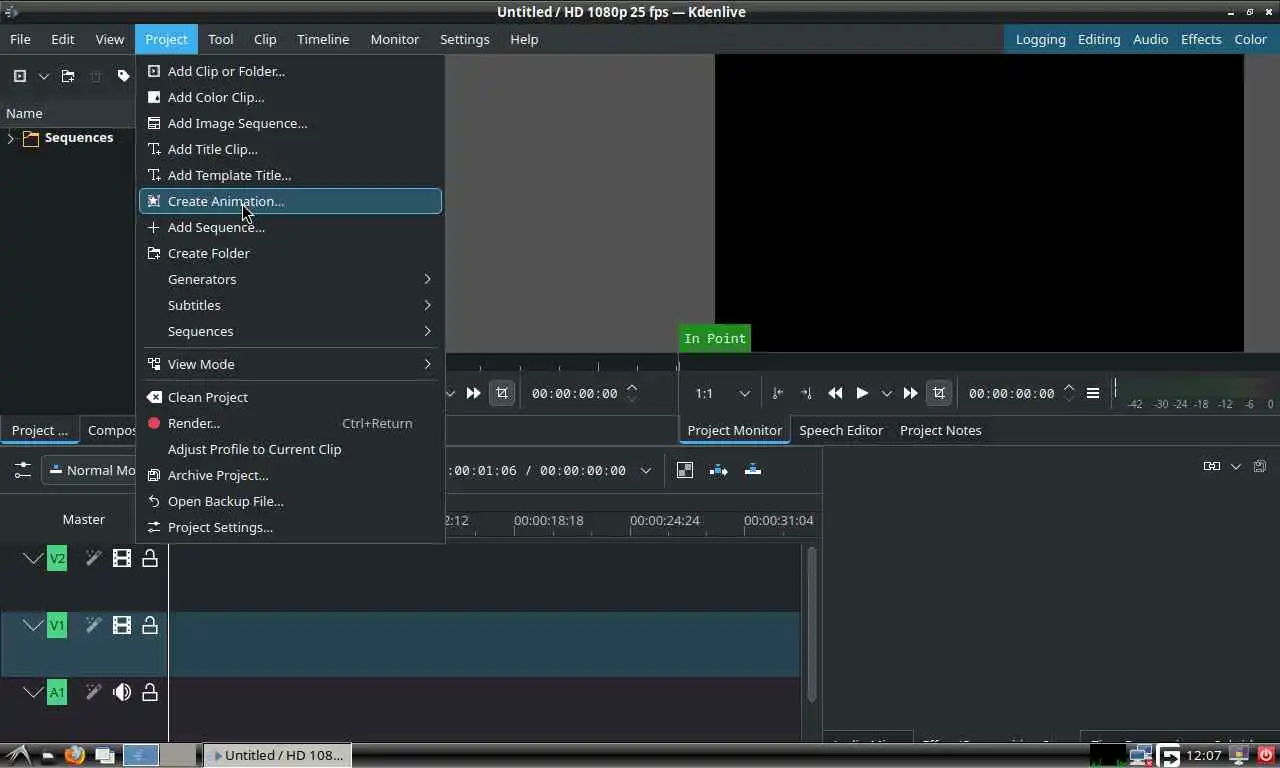Image resolution: width=1280 pixels, height=768 pixels.
Task: Click the Render menu entry
Action: (x=291, y=423)
